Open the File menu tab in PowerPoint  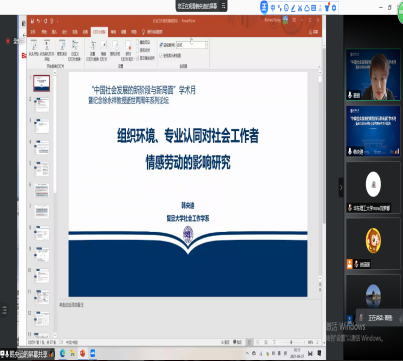33,32
